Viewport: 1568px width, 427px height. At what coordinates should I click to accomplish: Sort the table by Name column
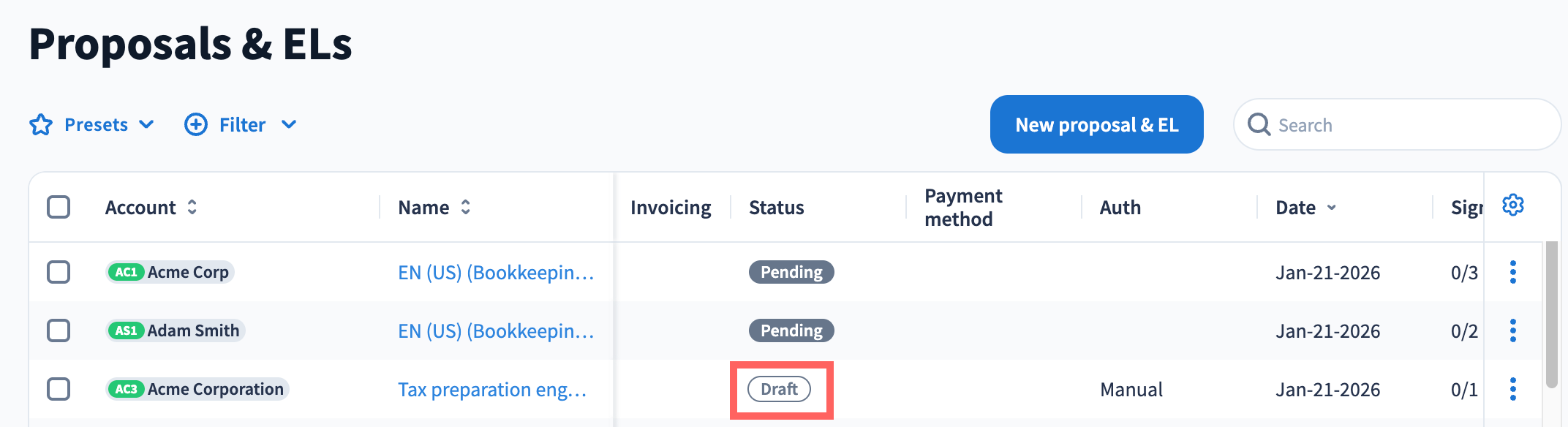465,208
